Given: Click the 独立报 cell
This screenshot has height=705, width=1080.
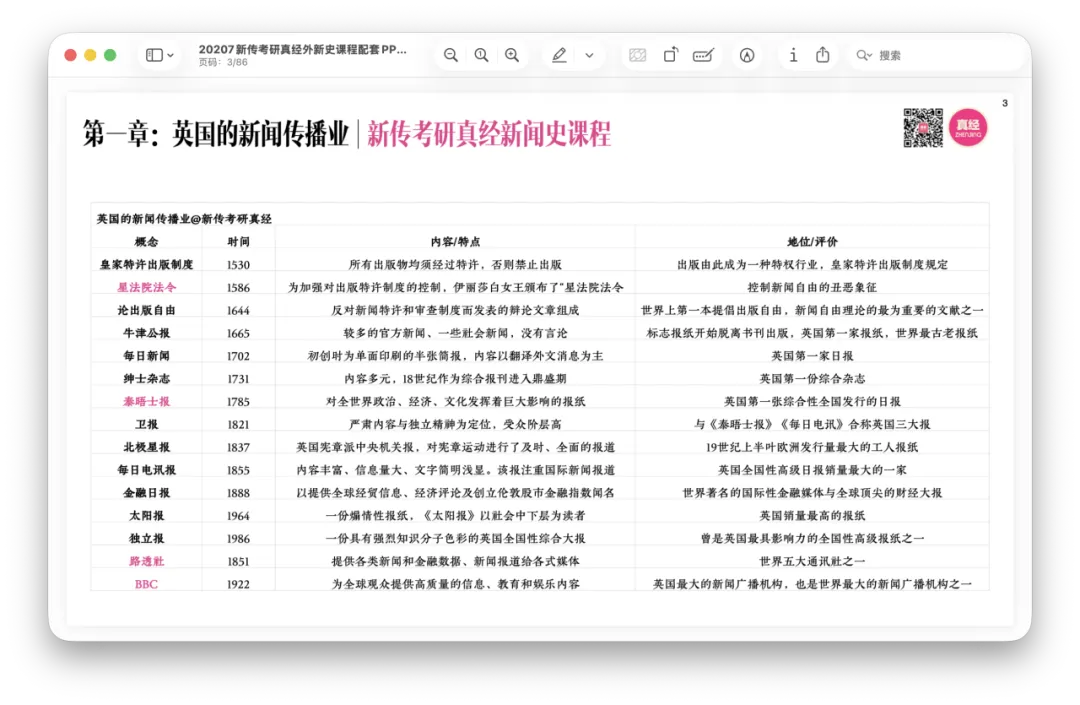Looking at the screenshot, I should [x=146, y=538].
